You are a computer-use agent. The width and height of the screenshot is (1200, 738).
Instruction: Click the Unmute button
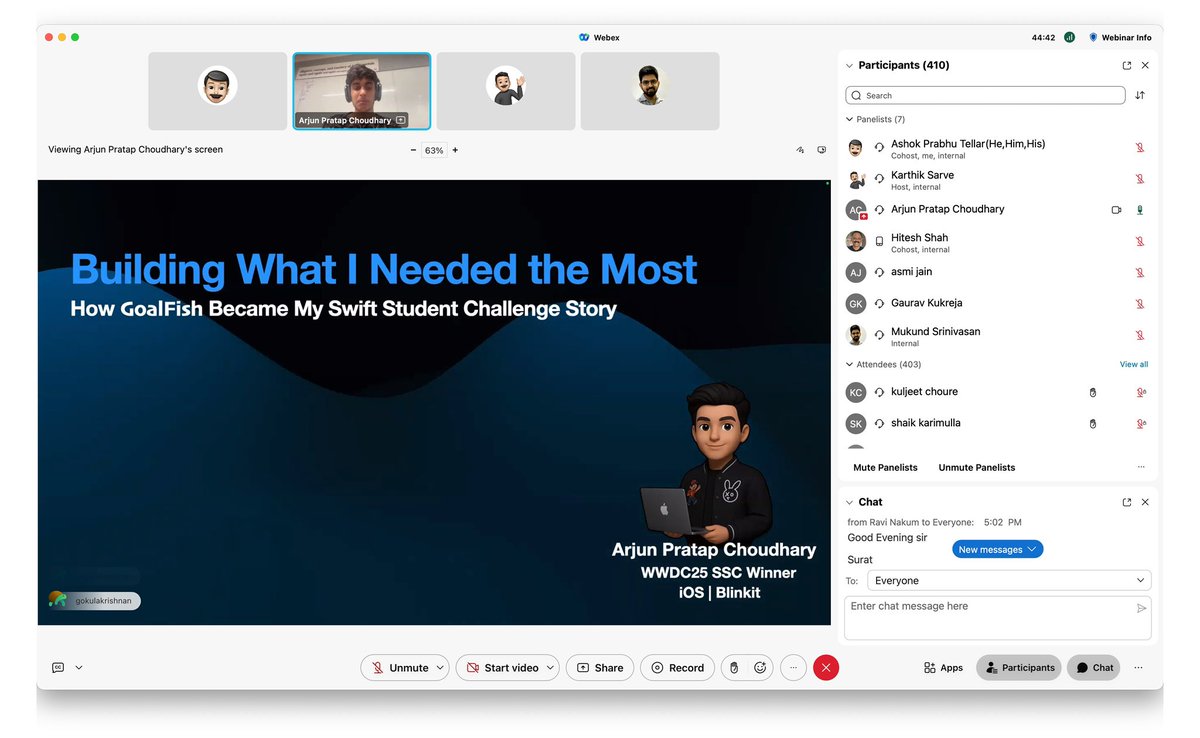pyautogui.click(x=398, y=668)
